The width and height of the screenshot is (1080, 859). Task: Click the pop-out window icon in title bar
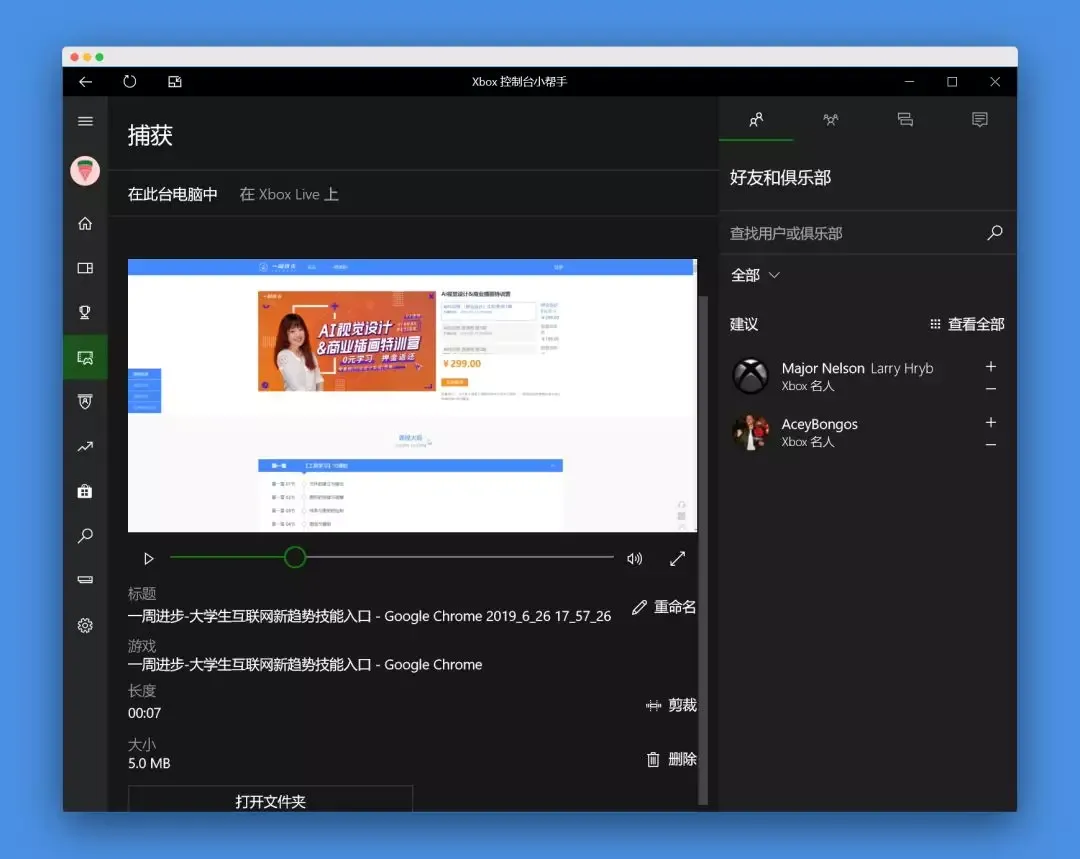point(175,82)
